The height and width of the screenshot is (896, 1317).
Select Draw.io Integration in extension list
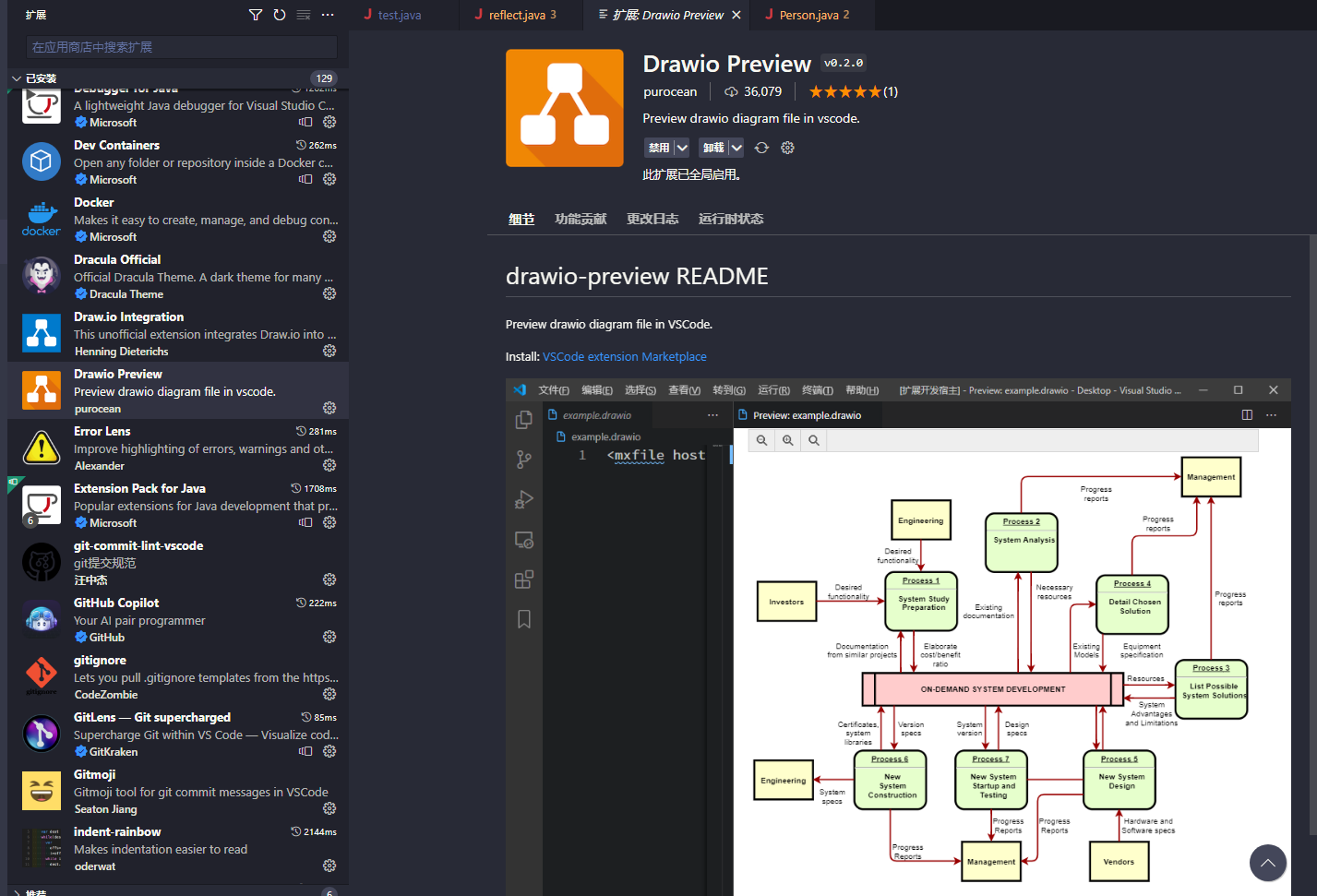(x=178, y=333)
